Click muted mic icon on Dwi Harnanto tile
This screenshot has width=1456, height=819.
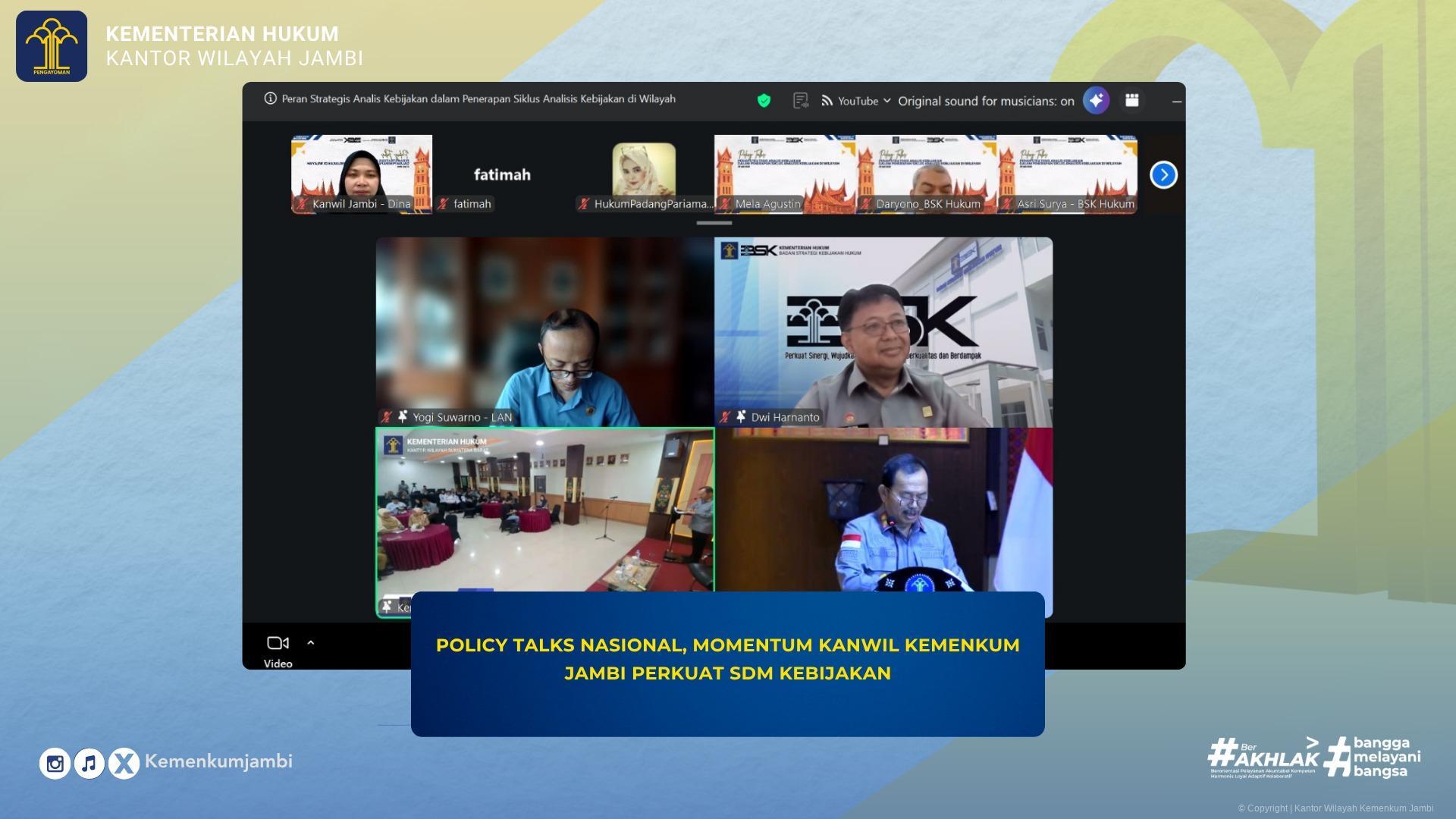(x=725, y=417)
